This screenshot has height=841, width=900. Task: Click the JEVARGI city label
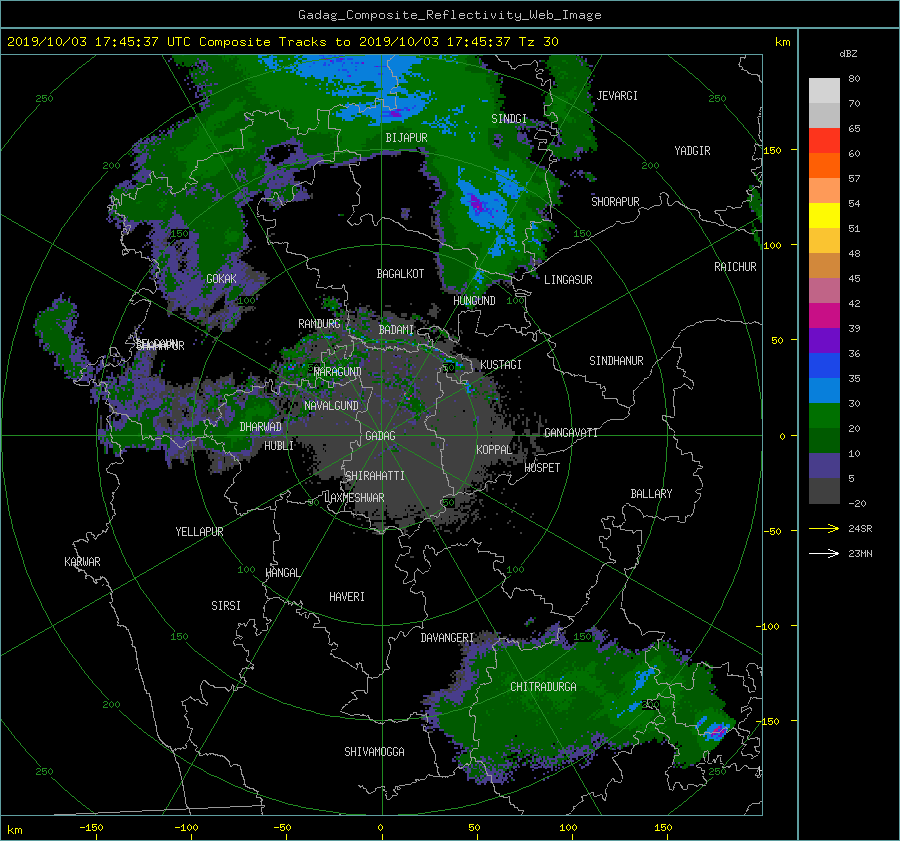point(617,96)
